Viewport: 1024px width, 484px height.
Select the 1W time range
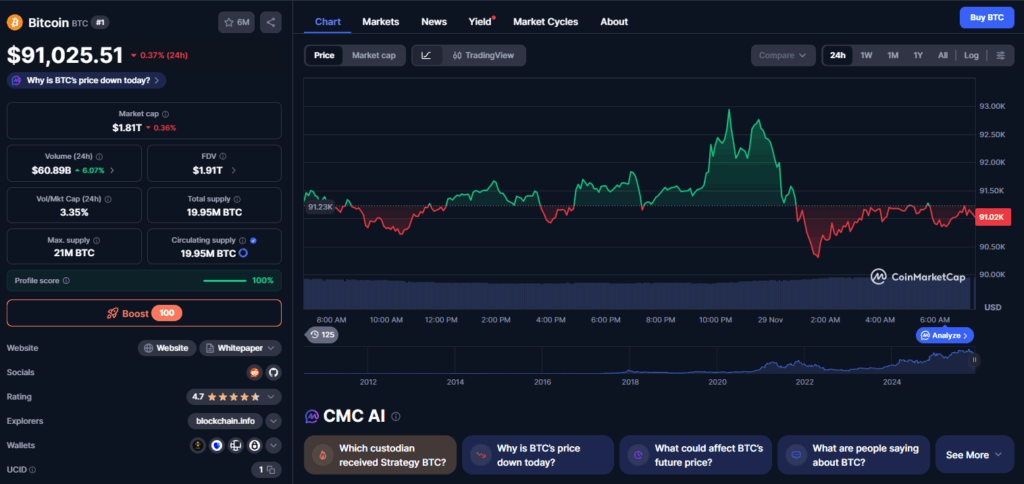pos(866,56)
